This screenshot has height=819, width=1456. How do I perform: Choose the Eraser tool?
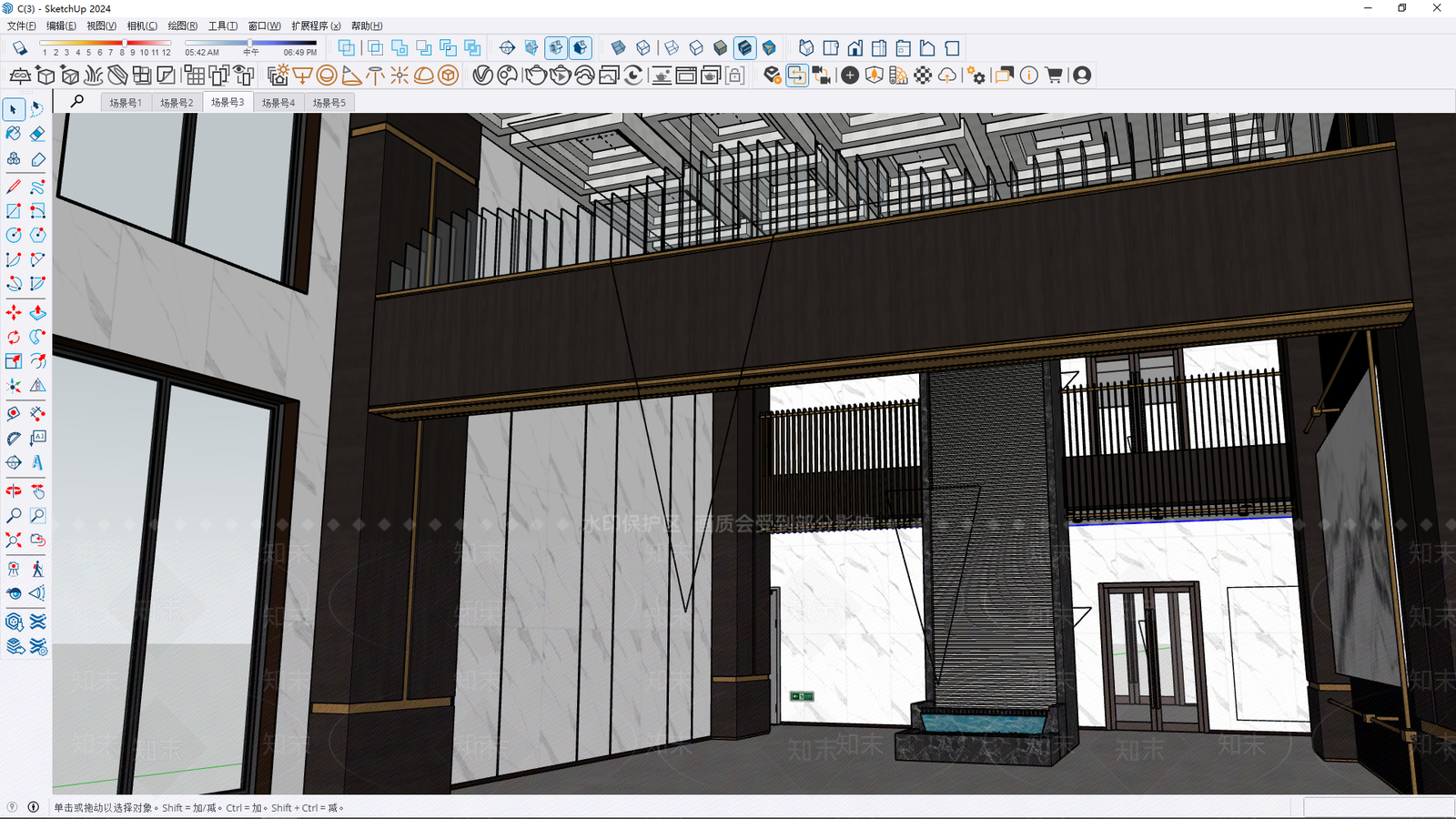[37, 134]
